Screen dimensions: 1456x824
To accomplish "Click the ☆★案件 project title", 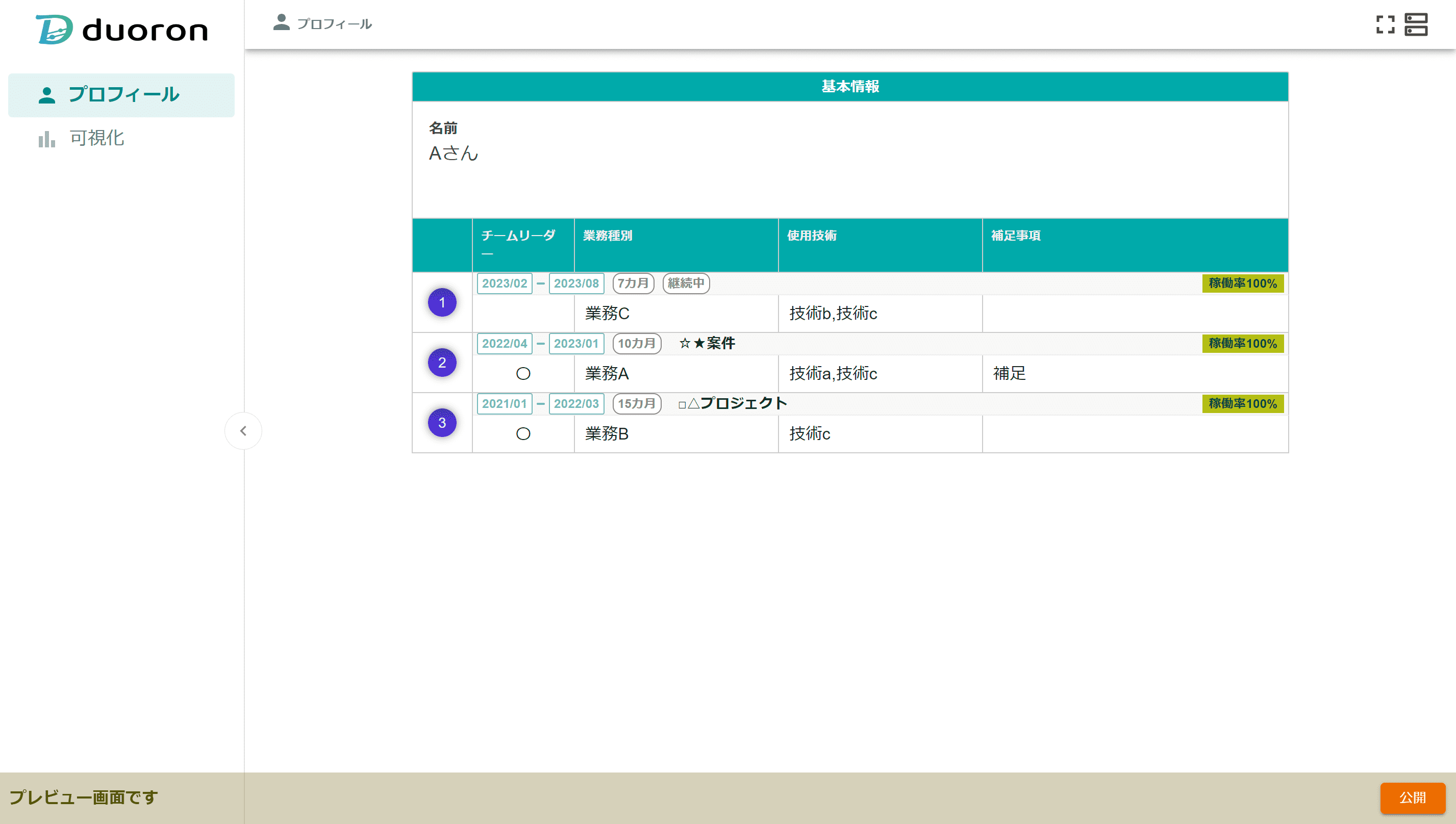I will click(707, 344).
